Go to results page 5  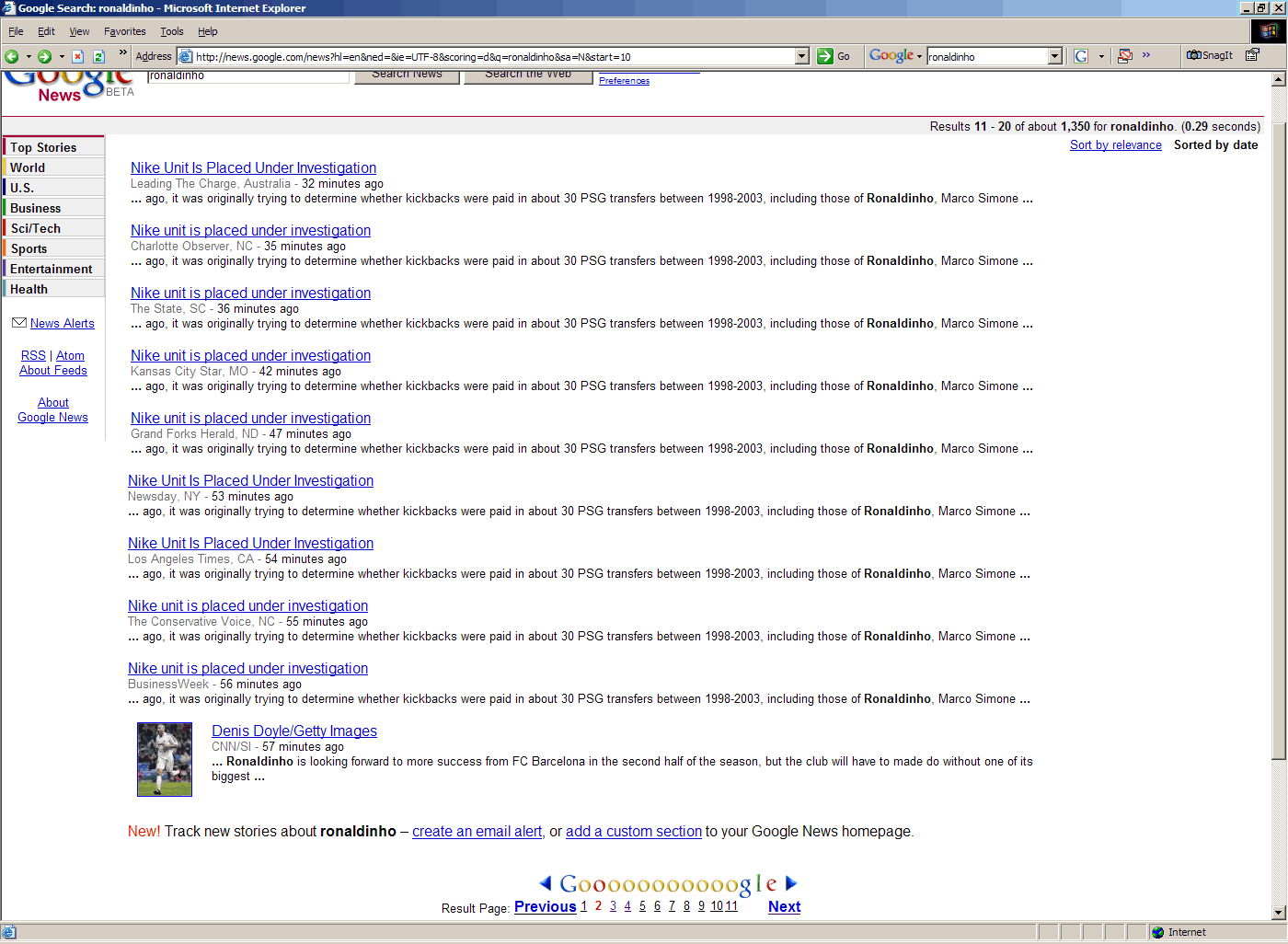tap(642, 906)
